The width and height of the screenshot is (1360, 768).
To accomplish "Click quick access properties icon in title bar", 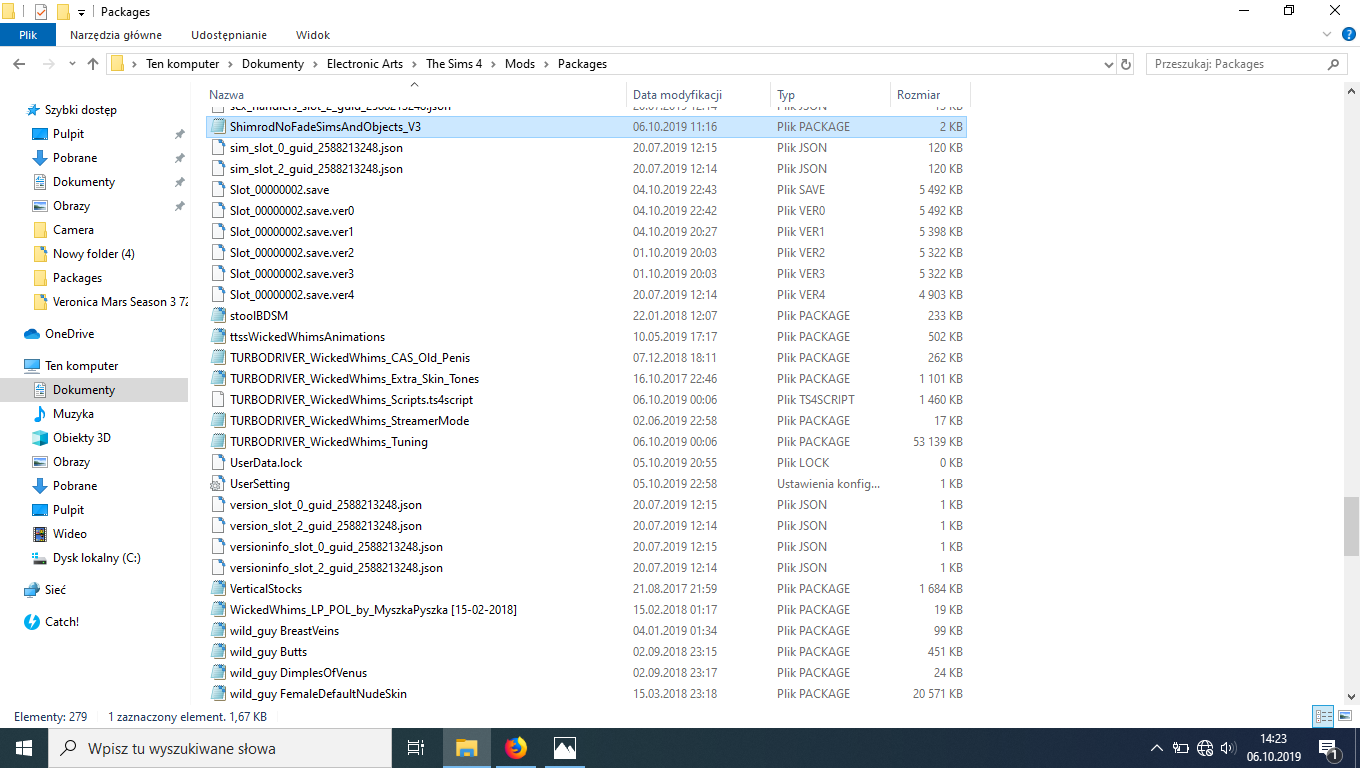I will click(x=41, y=12).
